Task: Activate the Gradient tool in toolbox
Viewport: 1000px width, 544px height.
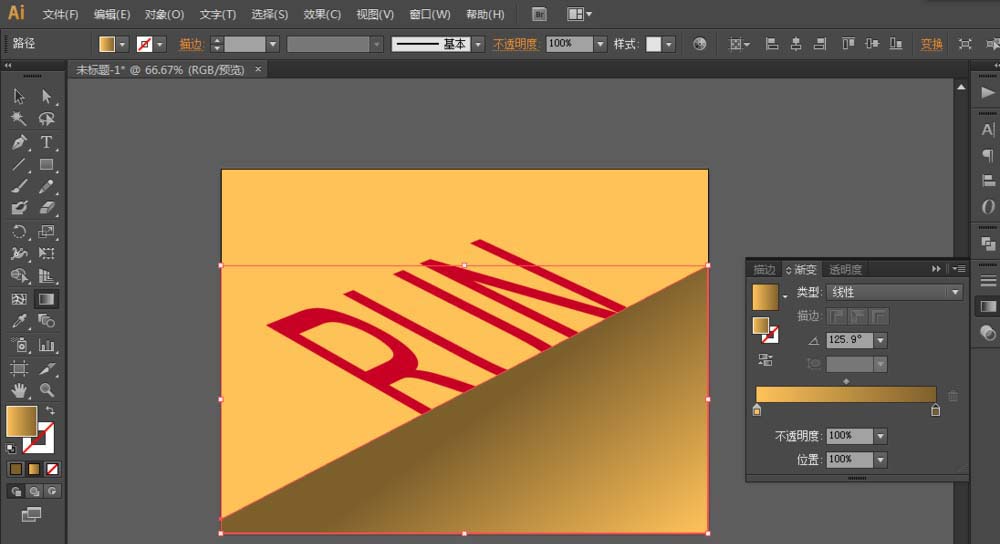Action: coord(46,299)
